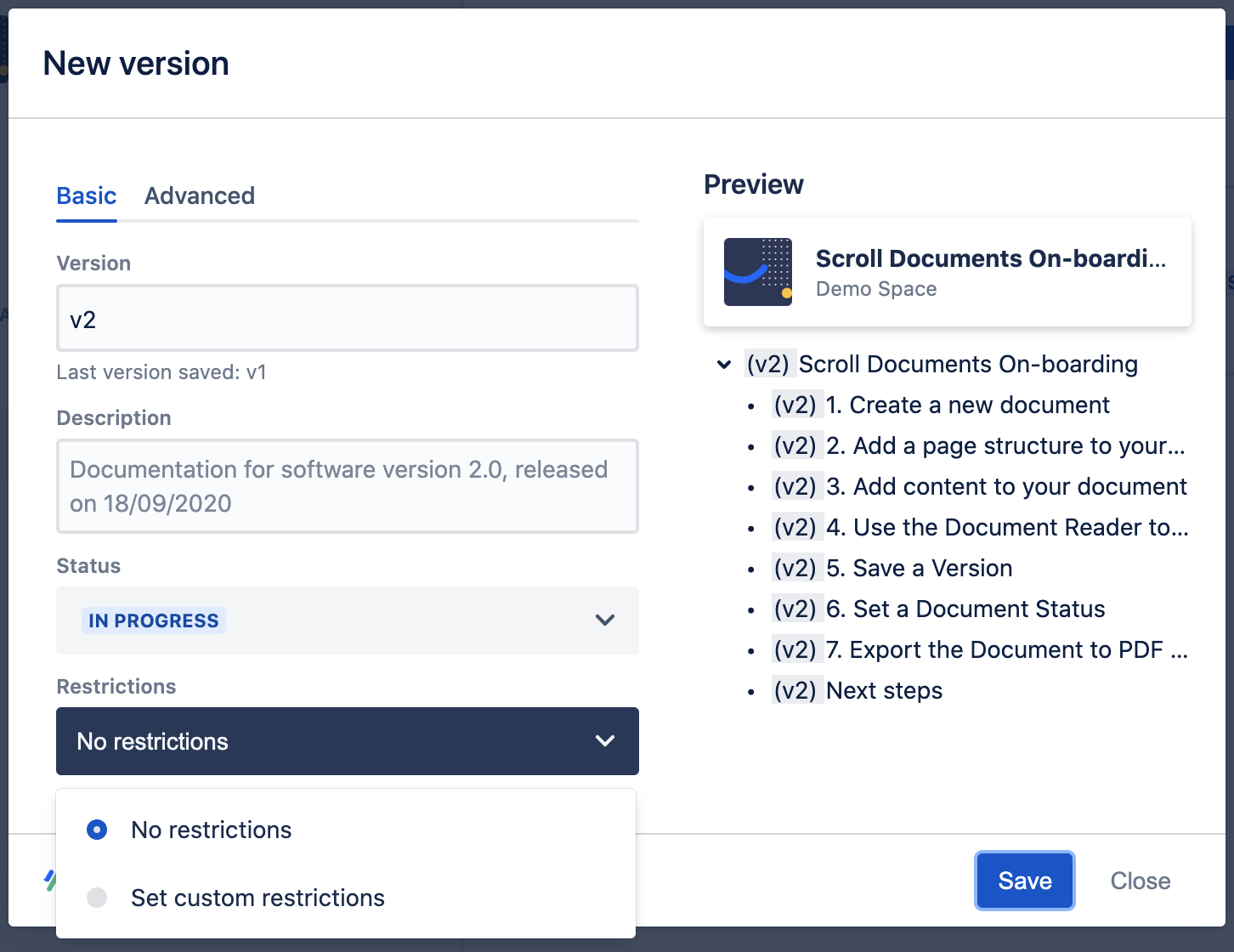Open the Status dropdown

[347, 620]
